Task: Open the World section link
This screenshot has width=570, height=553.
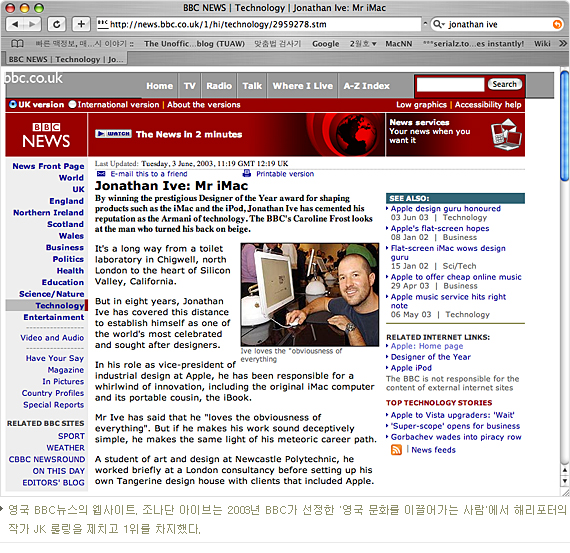Action: pyautogui.click(x=71, y=178)
